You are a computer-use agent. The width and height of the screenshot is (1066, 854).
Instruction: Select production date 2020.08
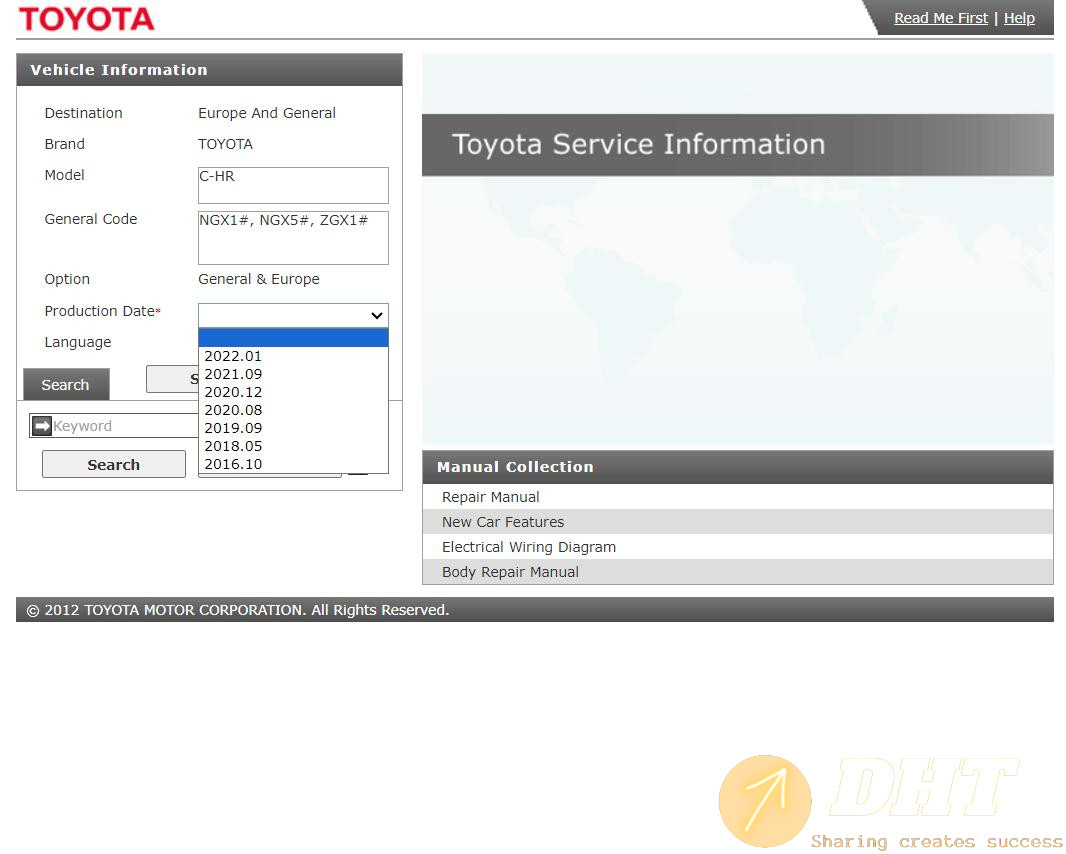pyautogui.click(x=293, y=410)
